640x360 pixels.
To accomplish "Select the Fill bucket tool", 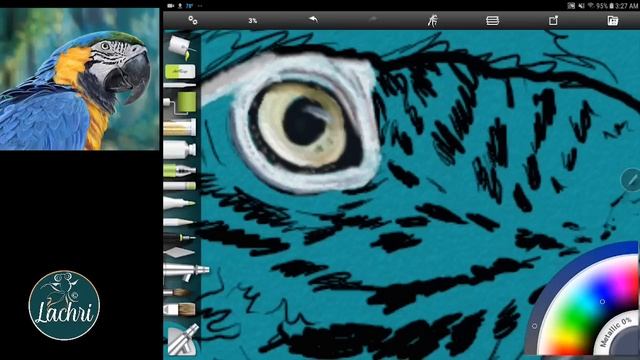I will [182, 48].
